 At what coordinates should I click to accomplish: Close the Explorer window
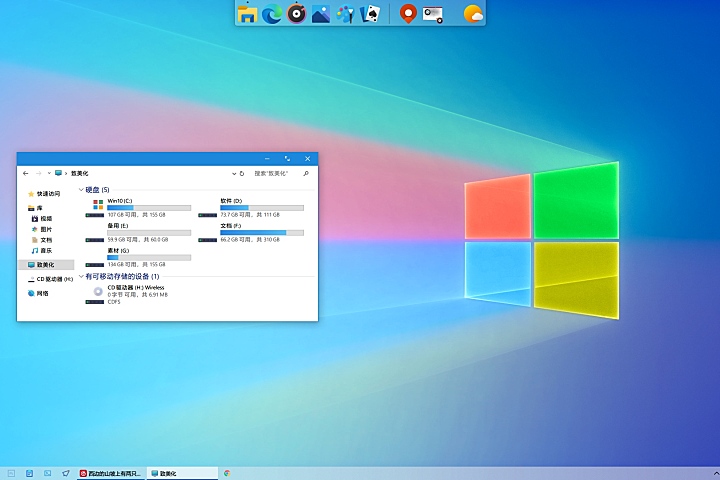pyautogui.click(x=307, y=158)
